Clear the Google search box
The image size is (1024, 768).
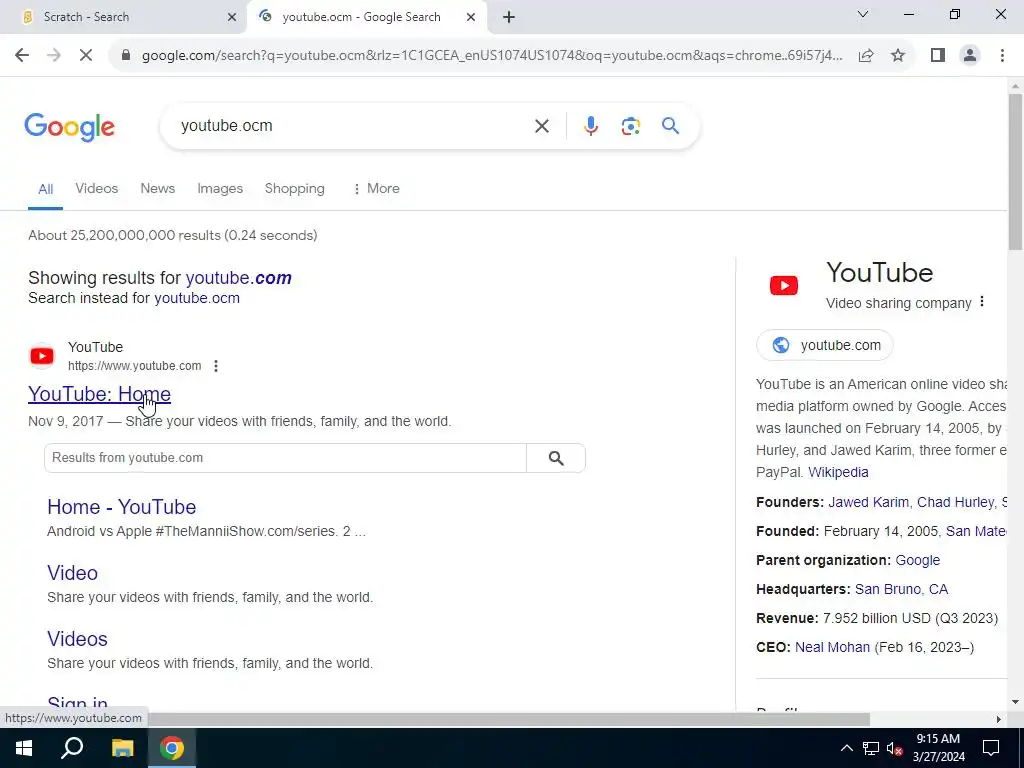541,126
